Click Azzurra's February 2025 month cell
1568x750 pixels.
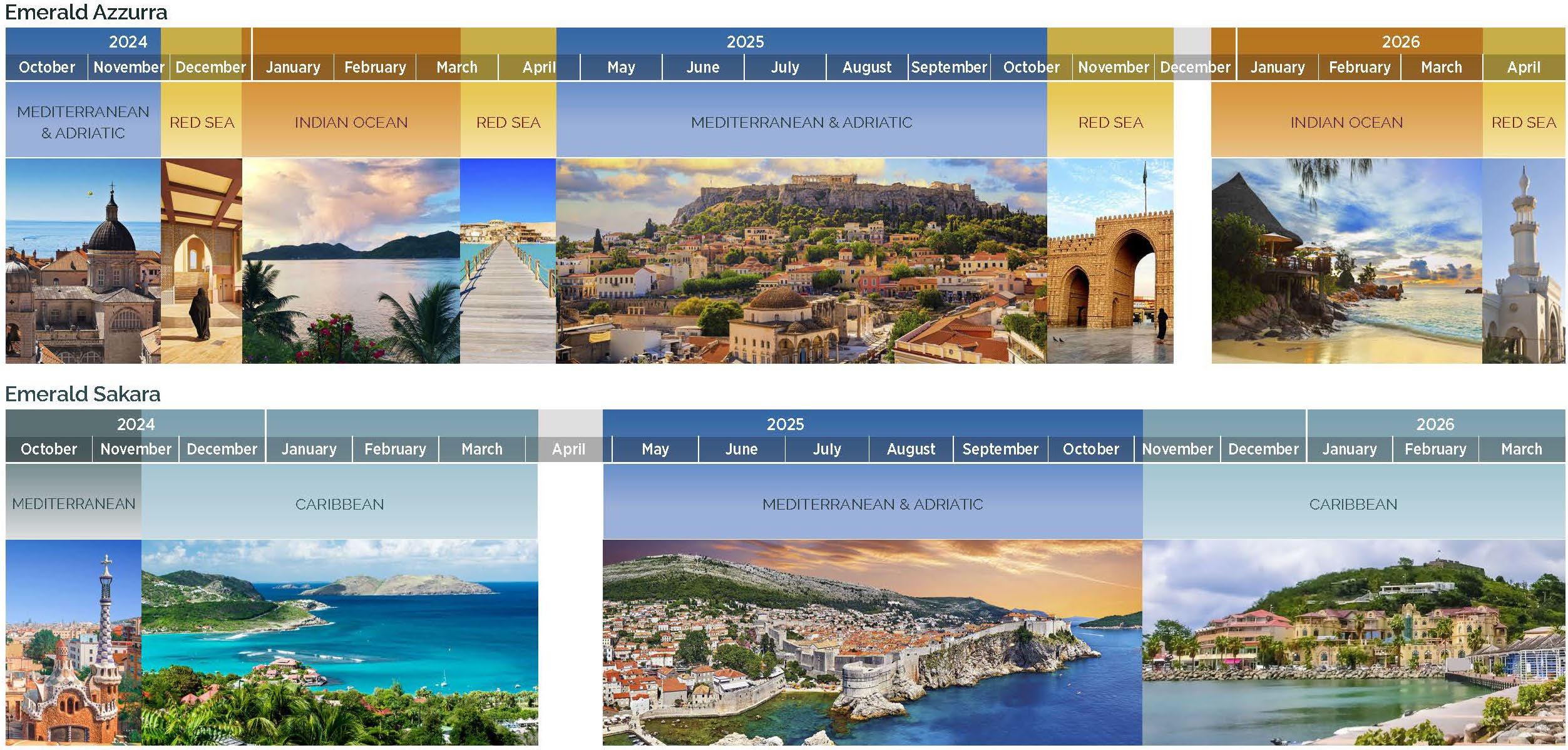tap(374, 67)
